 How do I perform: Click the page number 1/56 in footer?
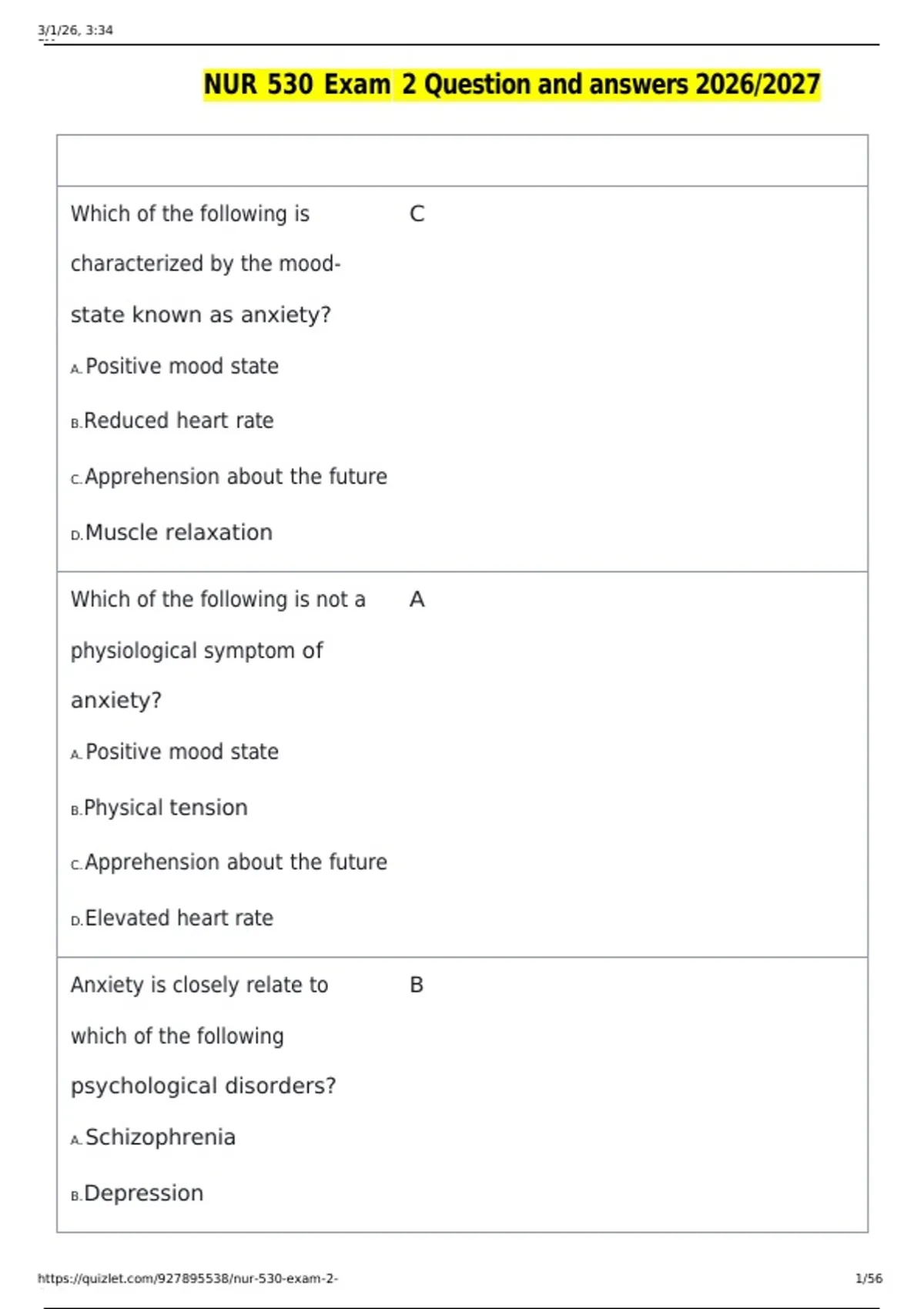869,1278
